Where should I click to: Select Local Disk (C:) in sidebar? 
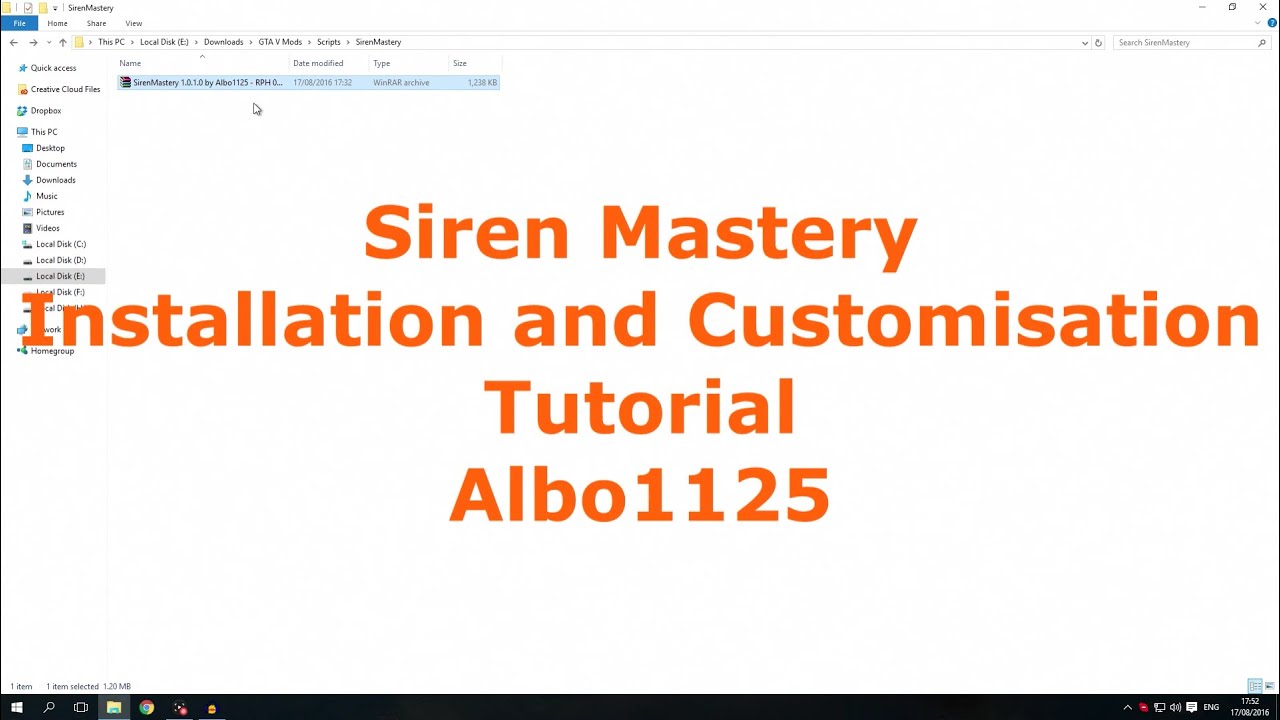[61, 244]
